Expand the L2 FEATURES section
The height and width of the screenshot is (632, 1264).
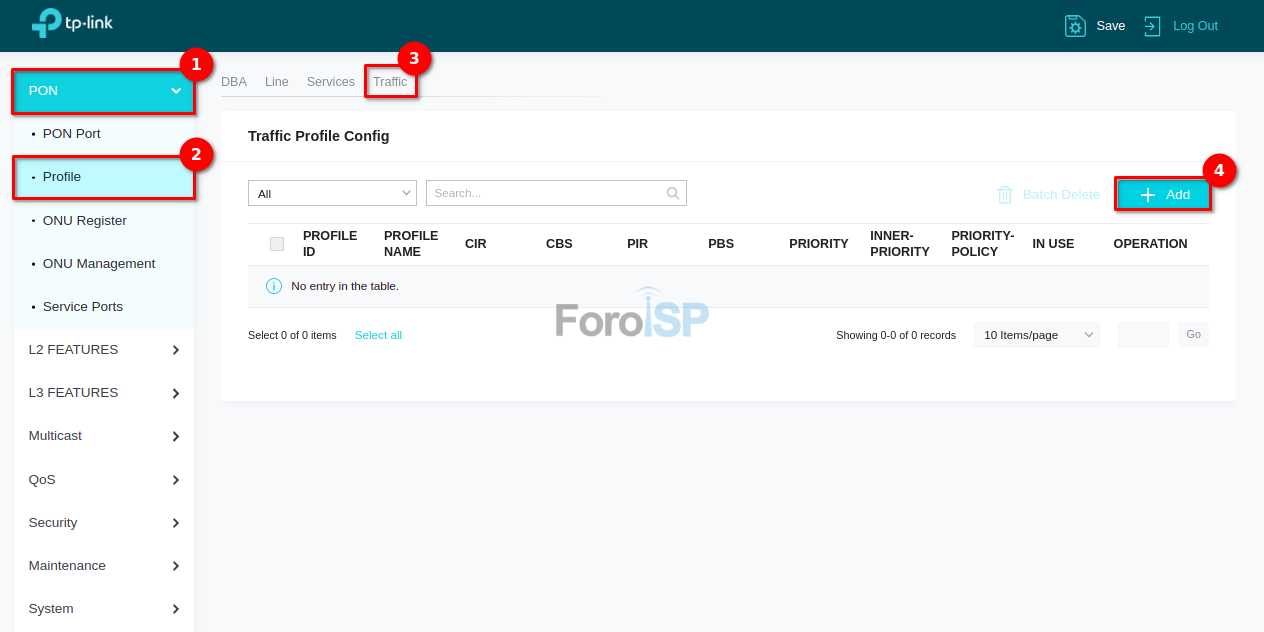click(103, 350)
